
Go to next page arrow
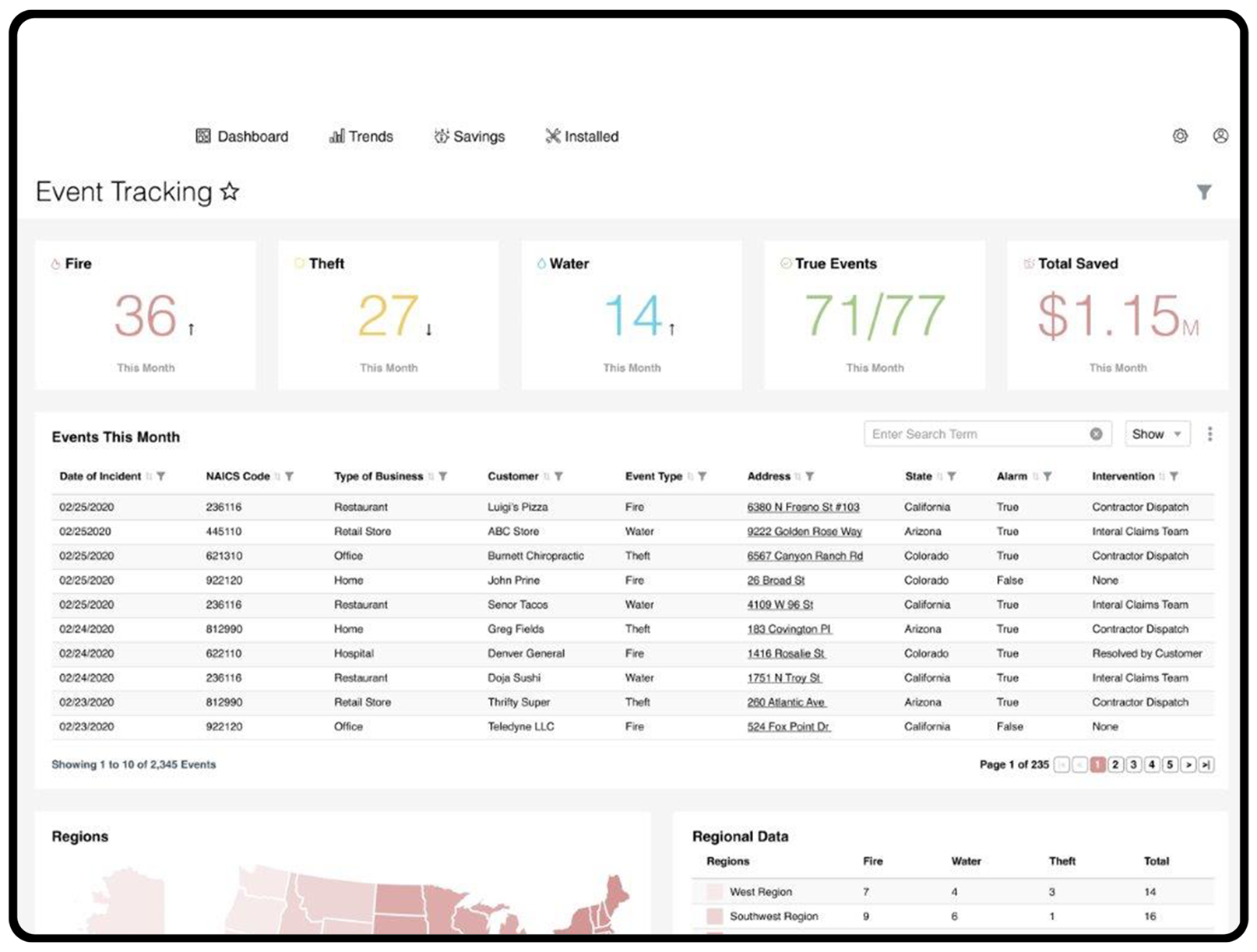coord(1188,765)
